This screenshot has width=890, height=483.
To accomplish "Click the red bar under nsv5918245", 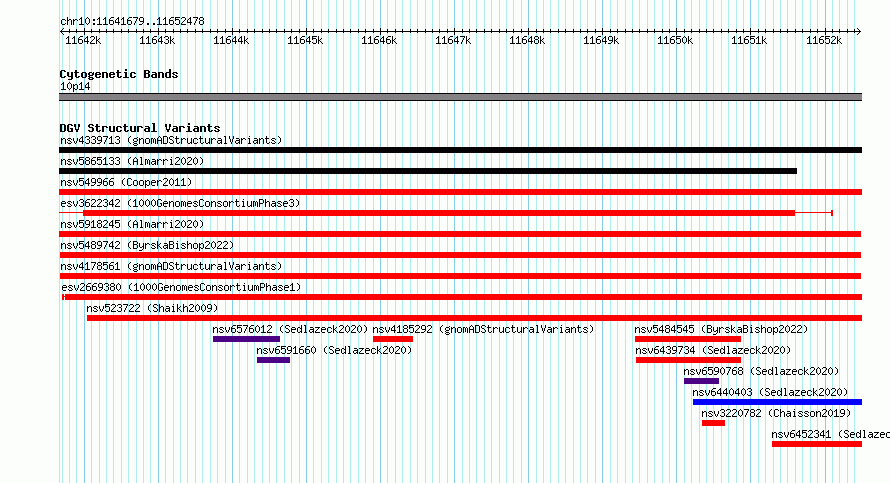I will click(x=460, y=234).
